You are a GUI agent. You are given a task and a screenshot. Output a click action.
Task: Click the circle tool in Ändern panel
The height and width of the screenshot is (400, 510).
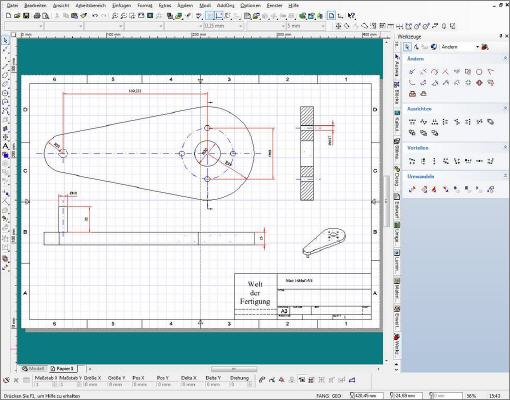tap(479, 72)
